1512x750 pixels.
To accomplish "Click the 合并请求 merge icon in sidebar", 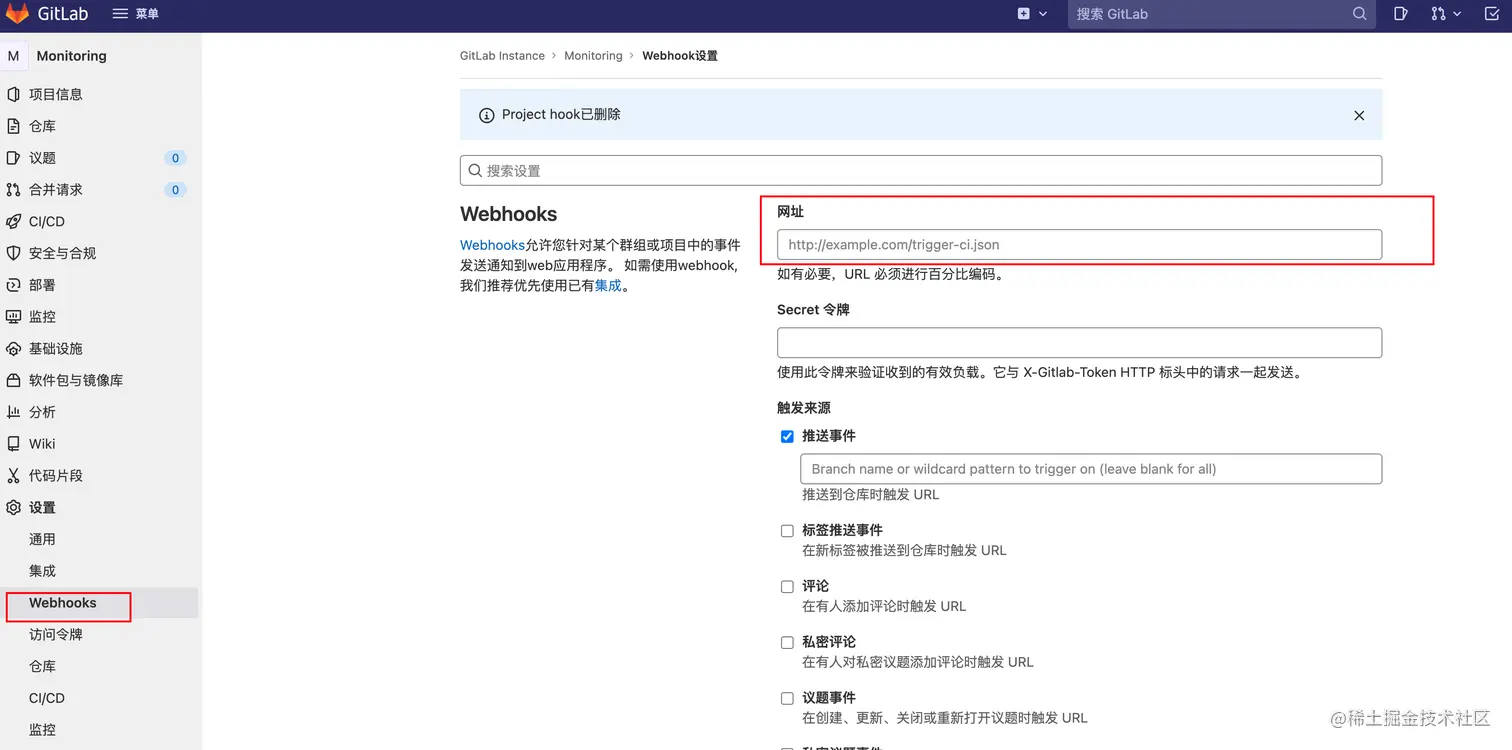I will pyautogui.click(x=13, y=190).
